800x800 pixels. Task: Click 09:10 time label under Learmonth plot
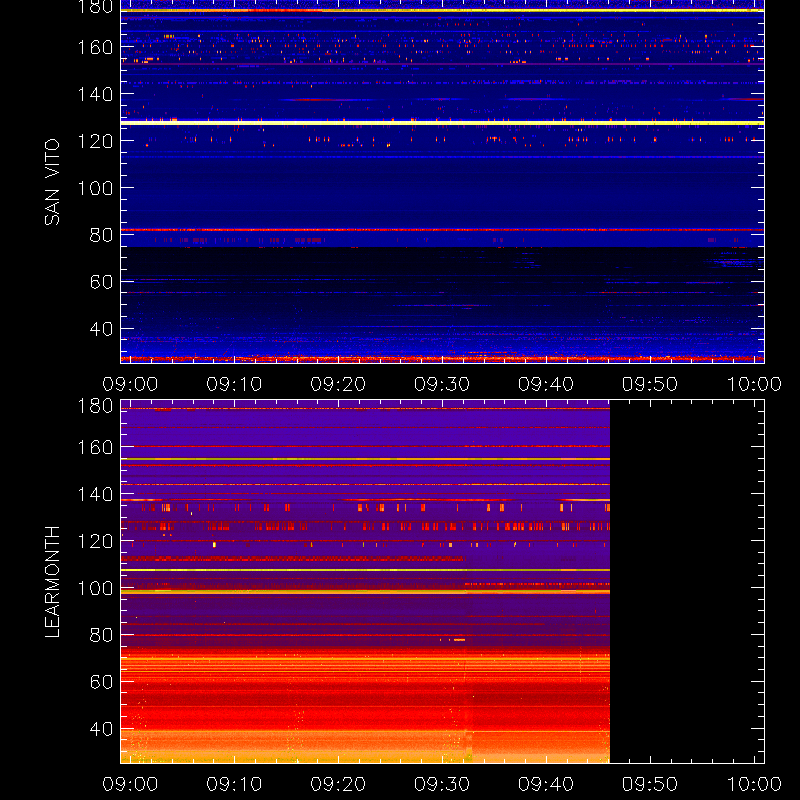point(234,784)
